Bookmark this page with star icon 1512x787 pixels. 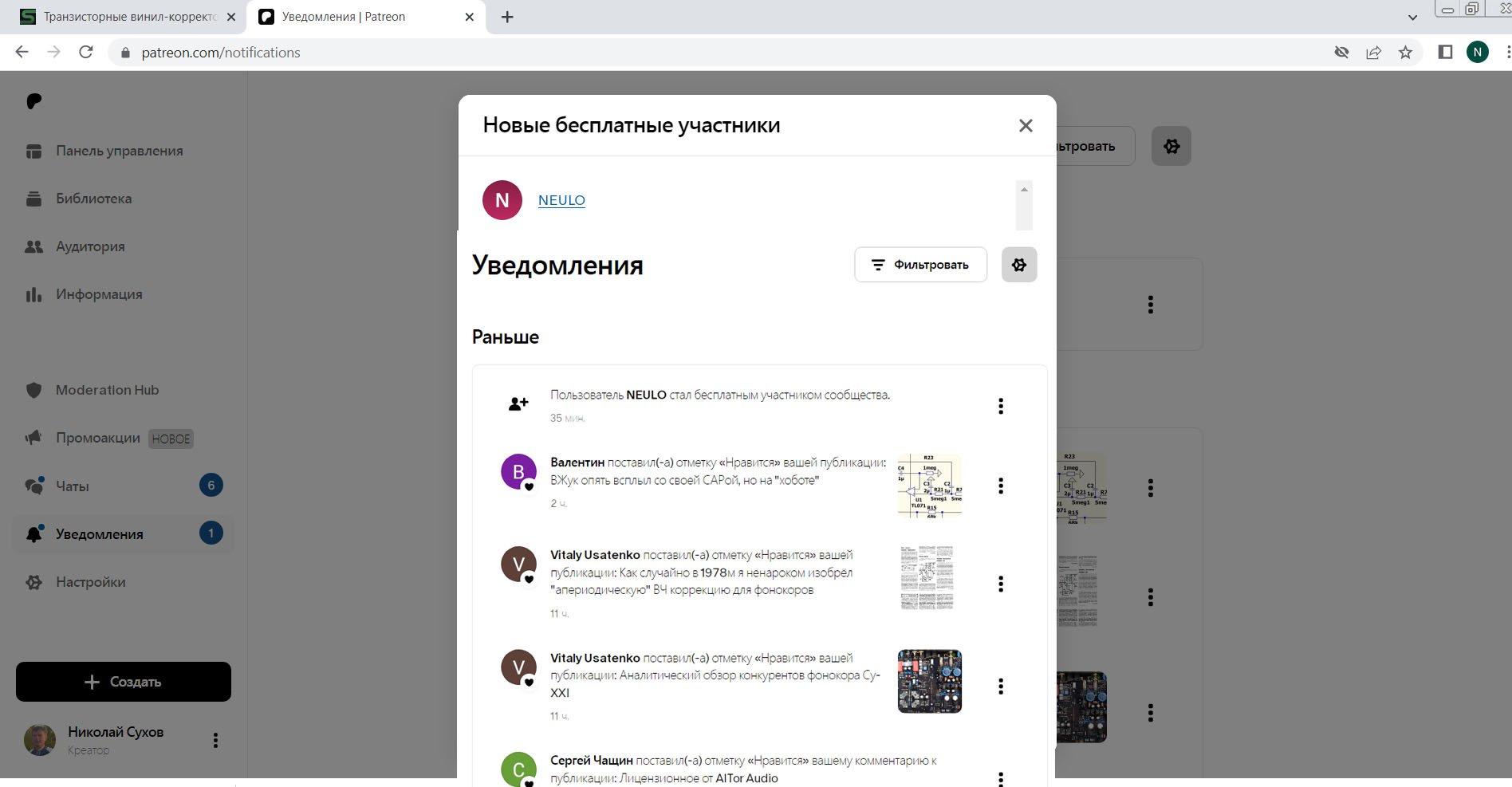[x=1405, y=53]
